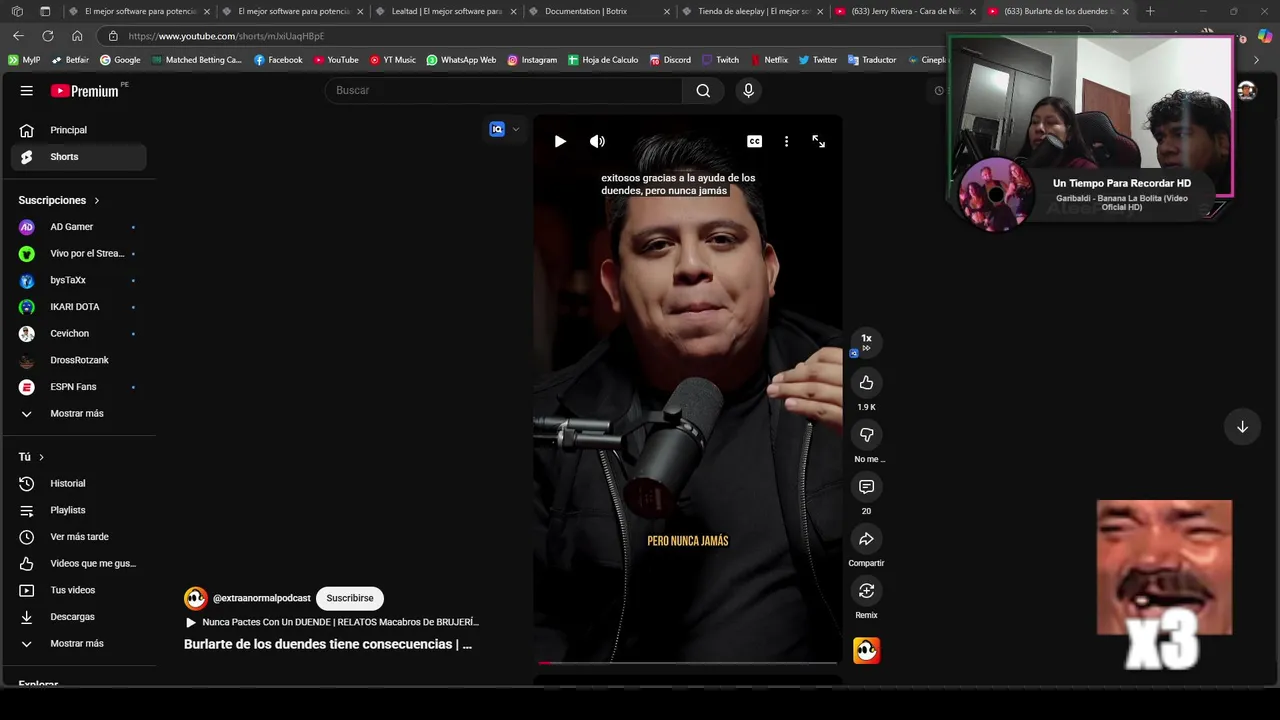Open Hoja de Calculo bookmark

coord(603,60)
